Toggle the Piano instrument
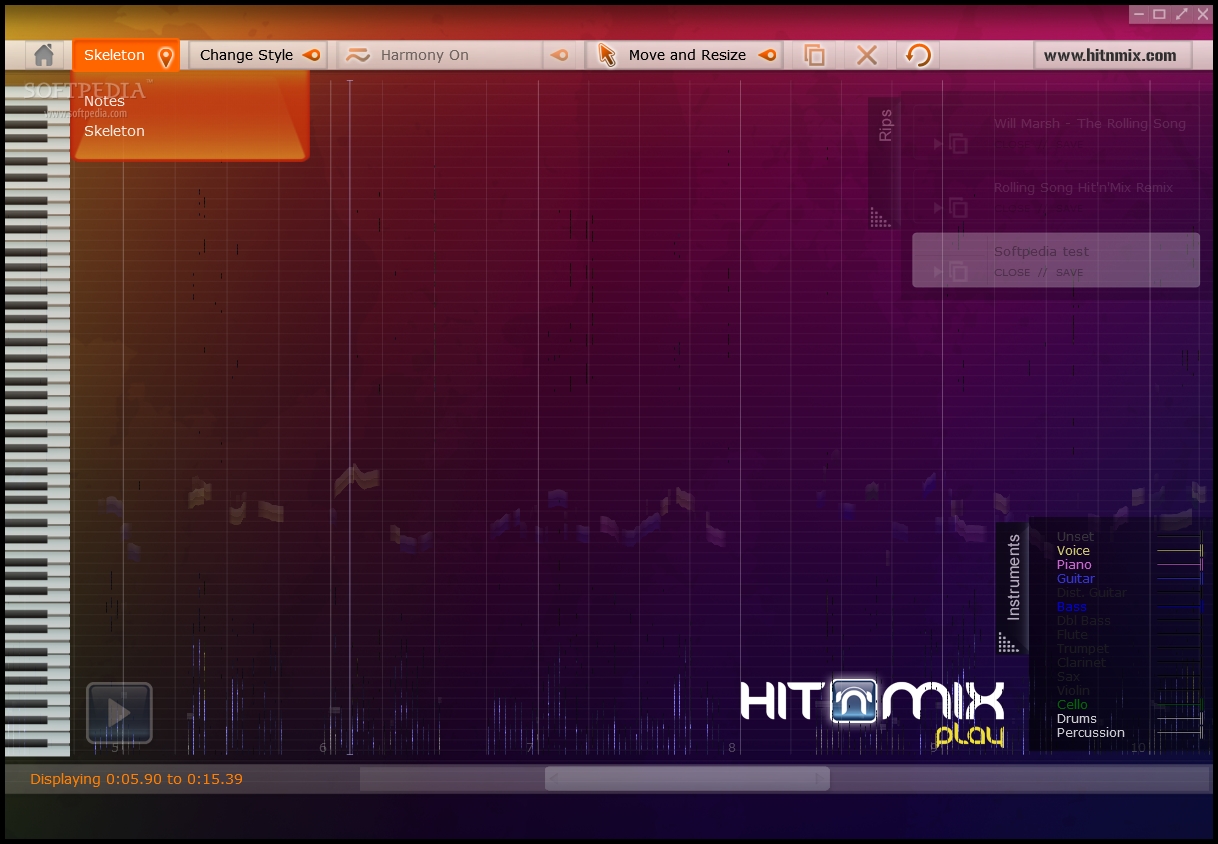This screenshot has width=1218, height=844. (x=1074, y=565)
